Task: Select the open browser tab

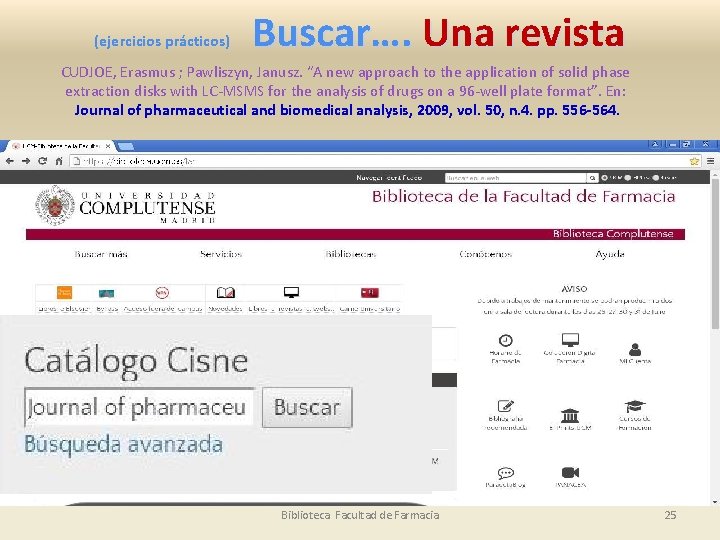Action: tap(60, 146)
